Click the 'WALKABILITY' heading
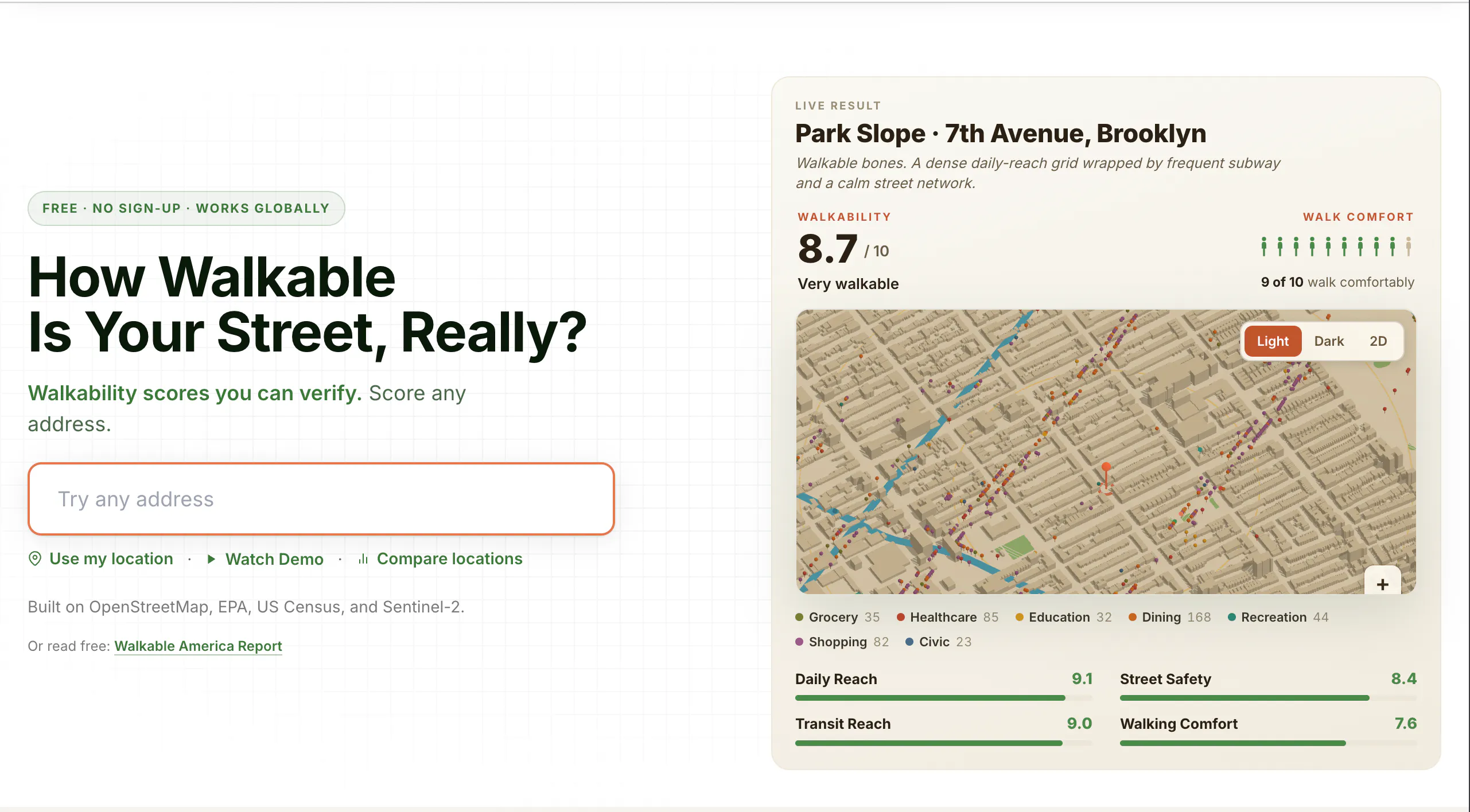 tap(845, 217)
